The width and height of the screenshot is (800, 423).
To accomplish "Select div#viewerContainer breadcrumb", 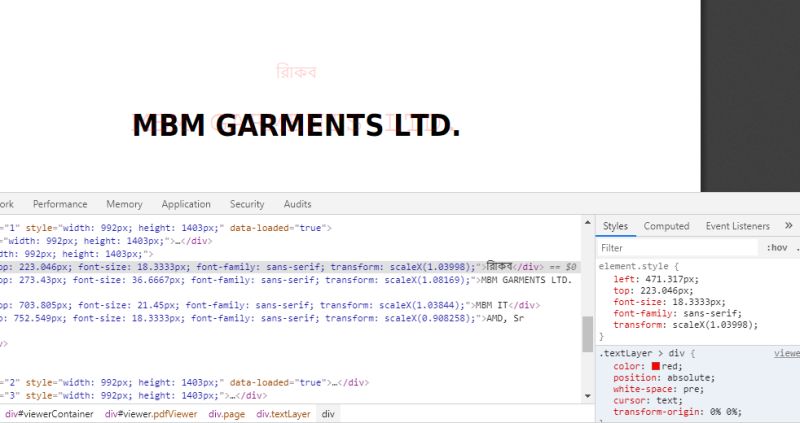I will click(x=49, y=414).
